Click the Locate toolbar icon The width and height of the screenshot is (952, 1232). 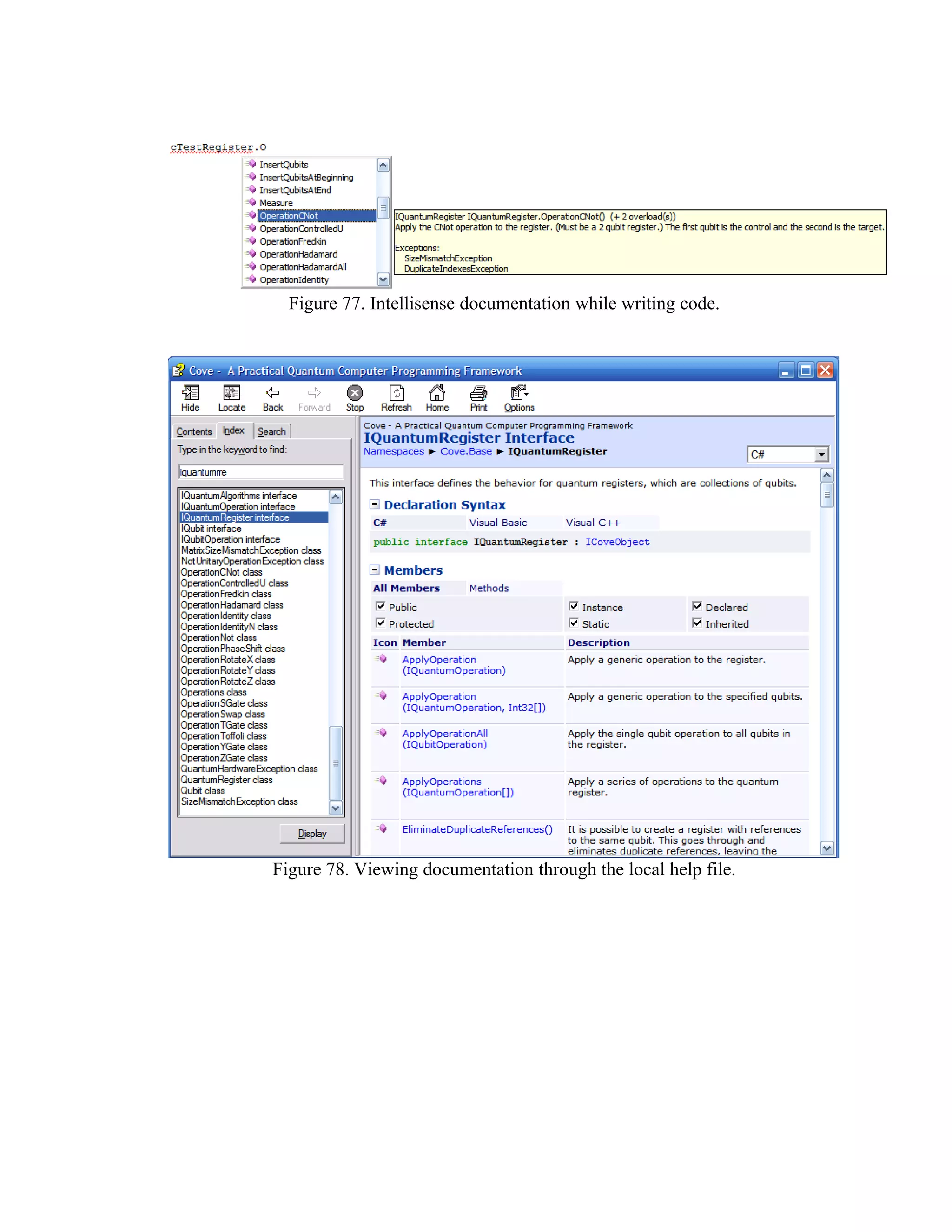point(232,397)
